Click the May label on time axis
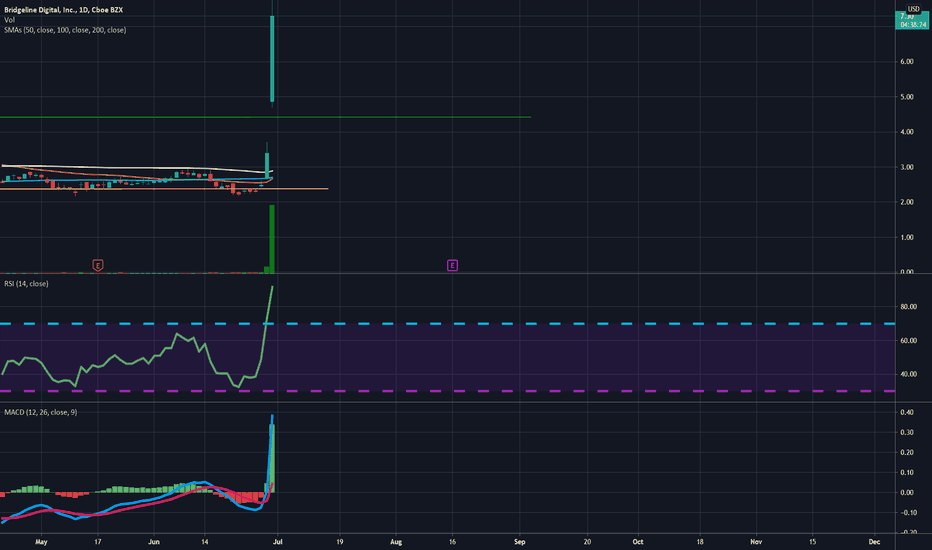Viewport: 932px width, 550px height. pyautogui.click(x=41, y=542)
